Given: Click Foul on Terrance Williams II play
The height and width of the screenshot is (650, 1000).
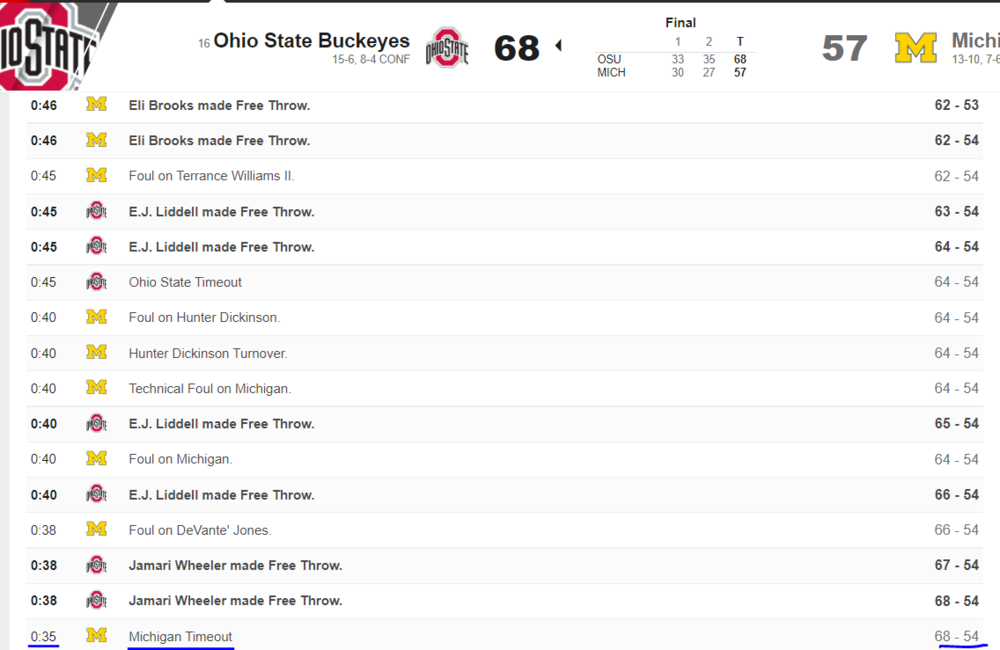Looking at the screenshot, I should (212, 176).
